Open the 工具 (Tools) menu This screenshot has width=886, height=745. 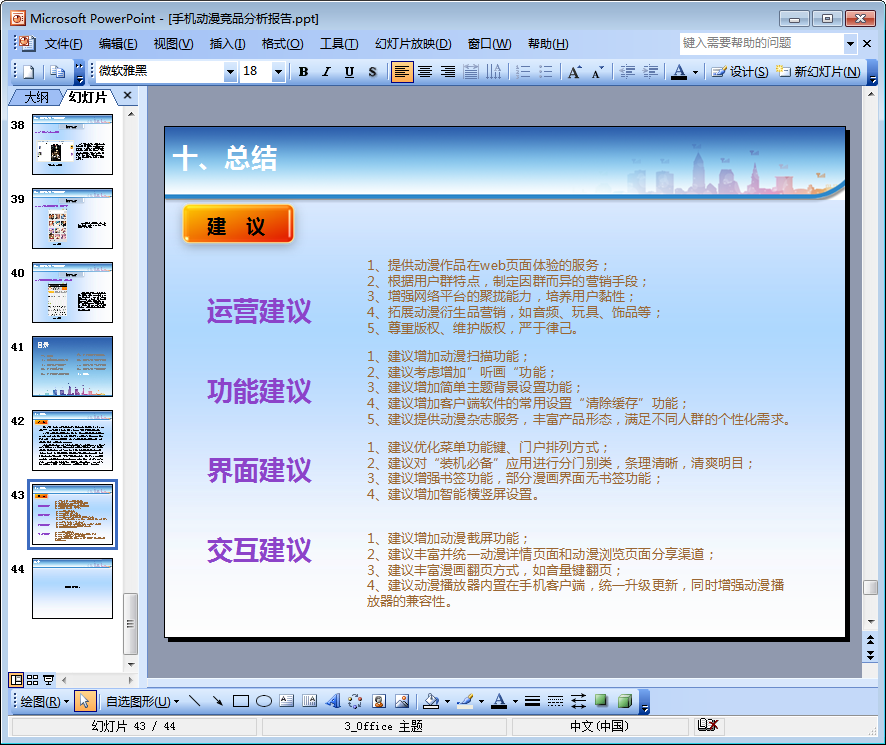point(339,44)
